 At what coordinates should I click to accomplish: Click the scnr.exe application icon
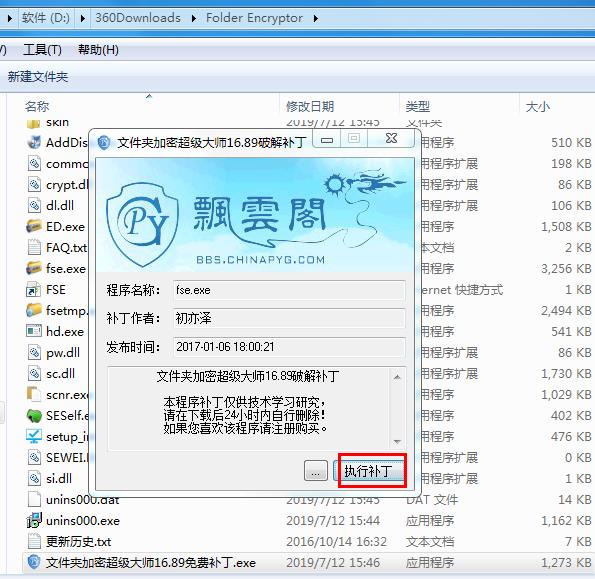click(34, 394)
